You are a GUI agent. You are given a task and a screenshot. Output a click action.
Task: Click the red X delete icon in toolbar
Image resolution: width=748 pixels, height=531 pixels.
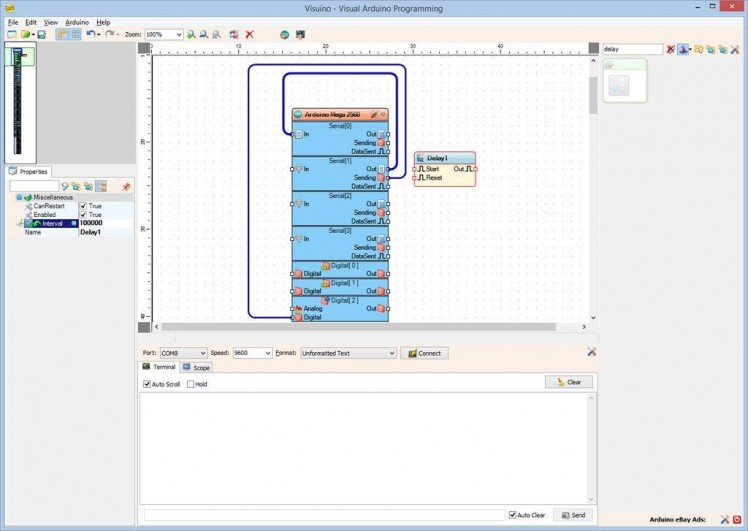pyautogui.click(x=250, y=34)
